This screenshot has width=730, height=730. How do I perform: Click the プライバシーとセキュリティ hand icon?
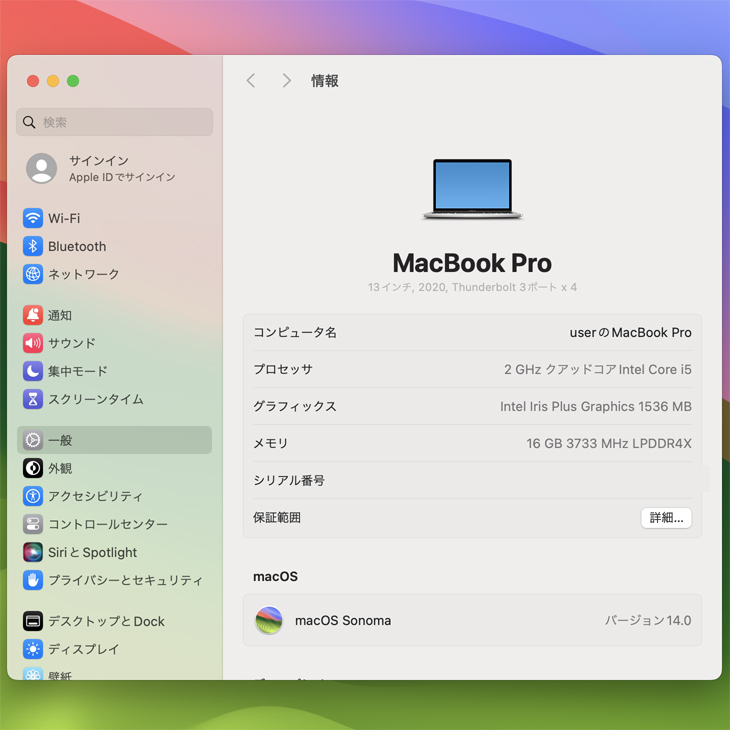tap(33, 580)
